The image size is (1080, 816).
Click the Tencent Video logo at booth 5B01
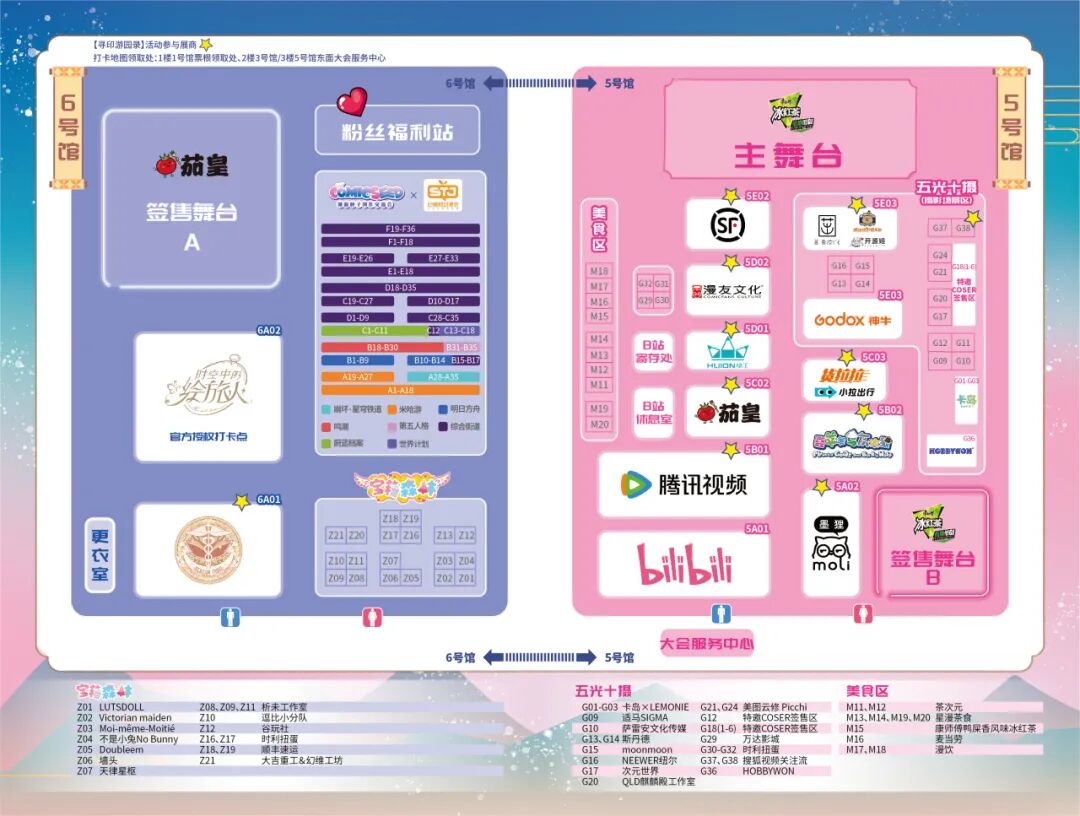tap(683, 484)
